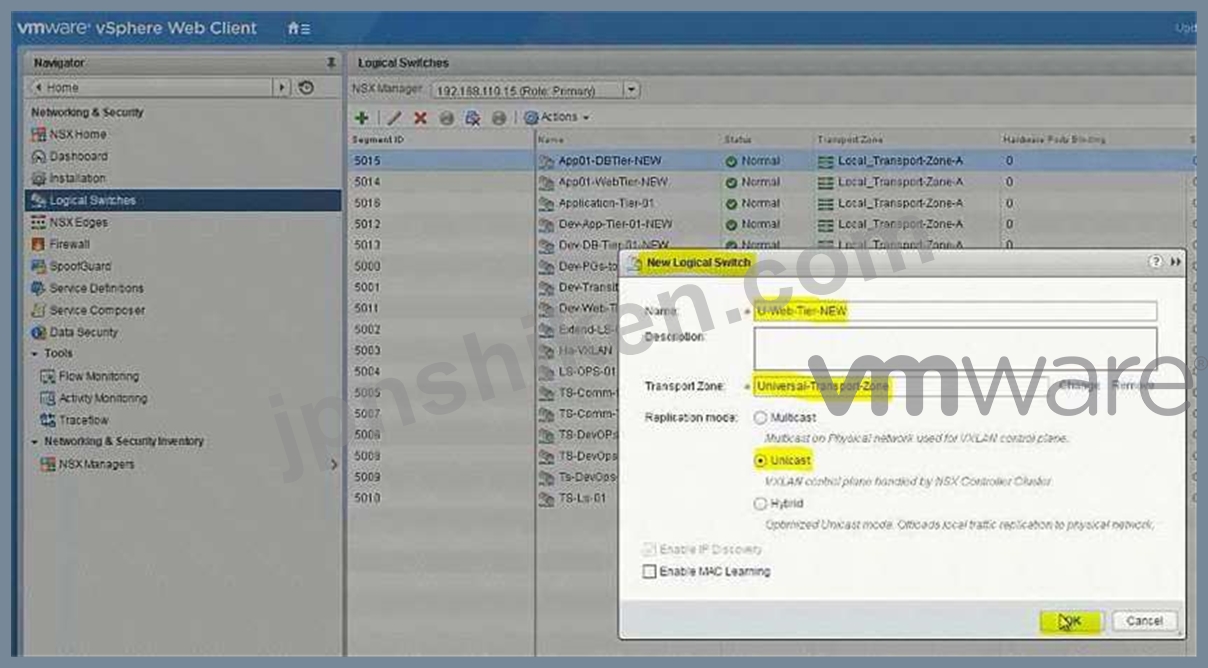The width and height of the screenshot is (1208, 668).
Task: Click green plus to add logical switch
Action: point(363,117)
